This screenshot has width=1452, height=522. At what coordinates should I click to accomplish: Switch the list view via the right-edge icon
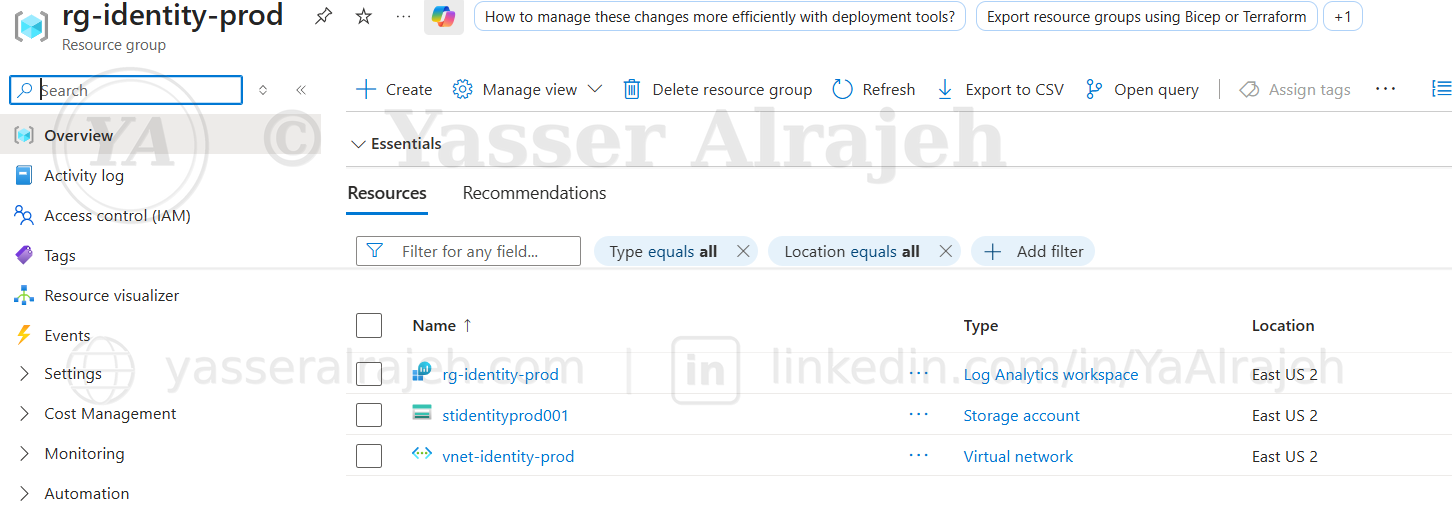1441,89
